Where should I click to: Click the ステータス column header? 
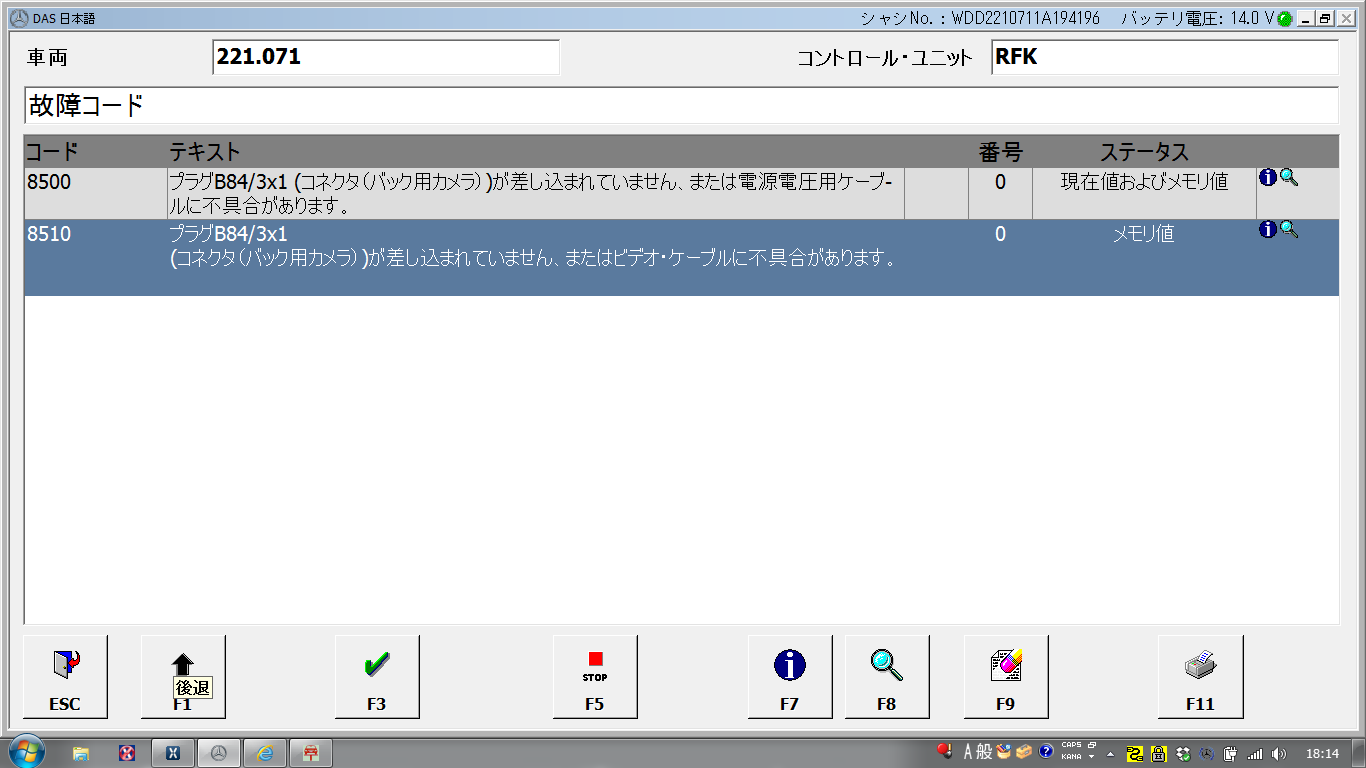coord(1144,152)
